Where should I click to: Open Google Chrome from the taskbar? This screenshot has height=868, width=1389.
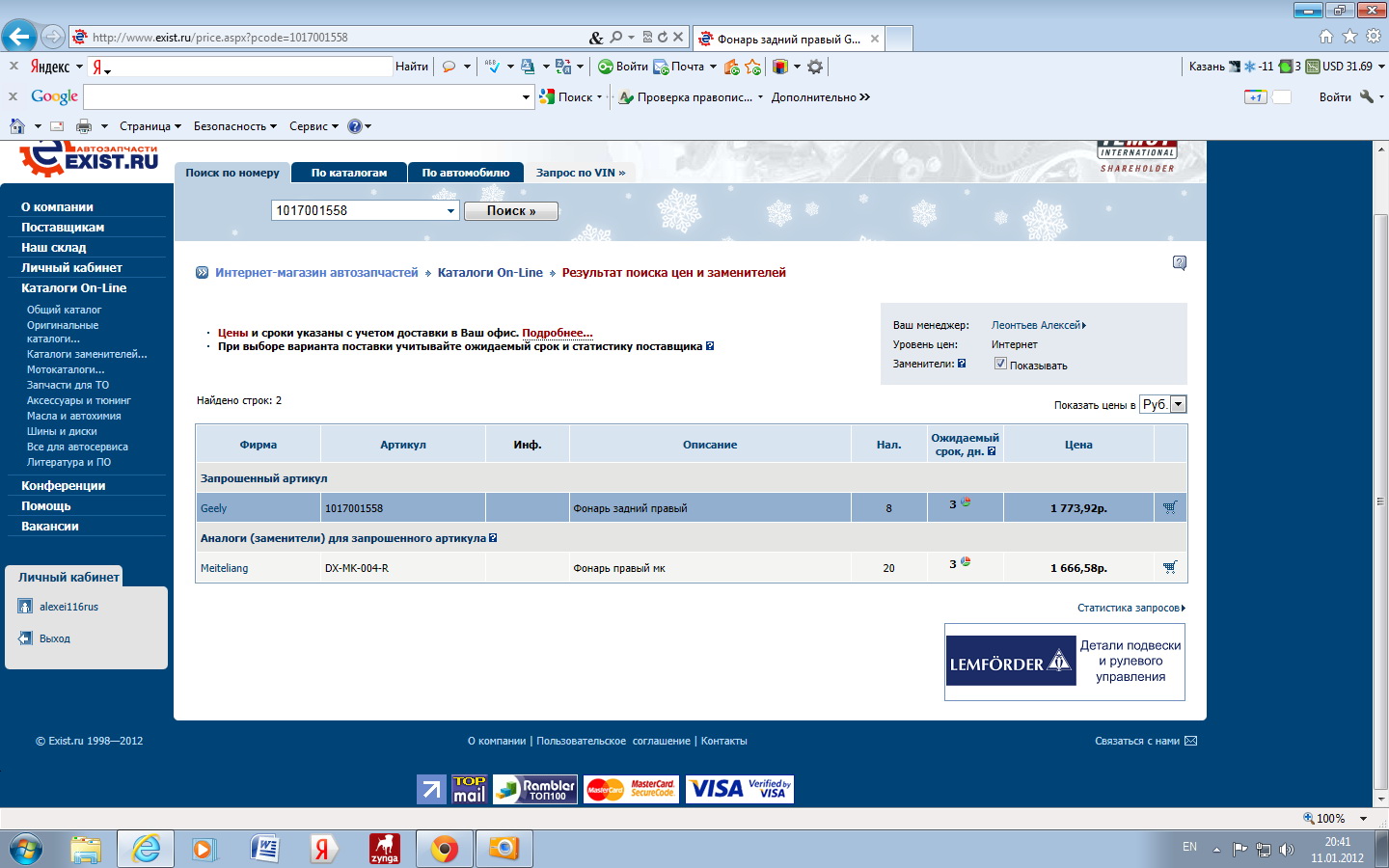(x=445, y=850)
